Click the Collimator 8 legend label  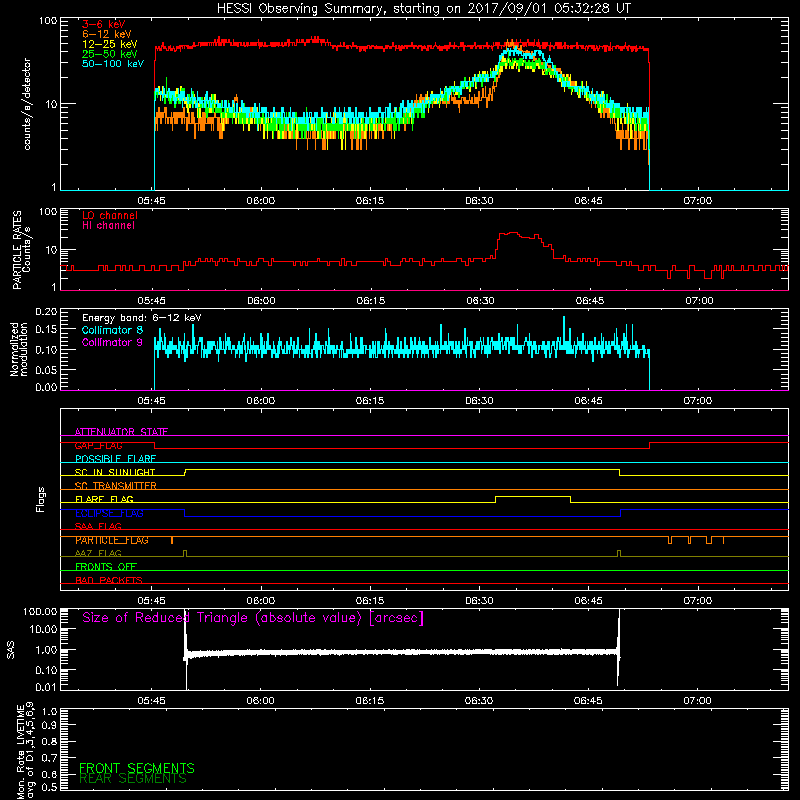tap(112, 330)
